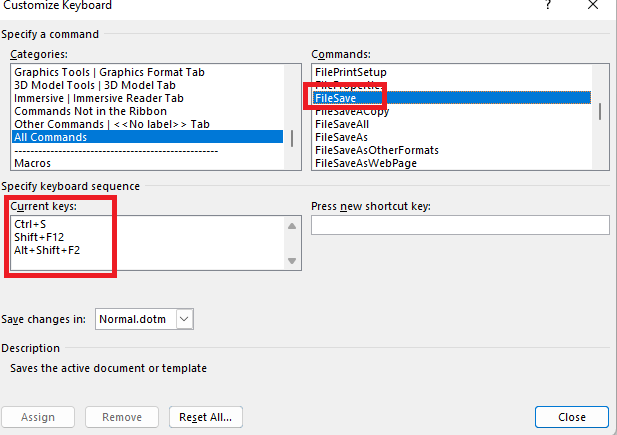Click the Commands list scrollbar thumb
This screenshot has height=435, width=617.
[600, 111]
